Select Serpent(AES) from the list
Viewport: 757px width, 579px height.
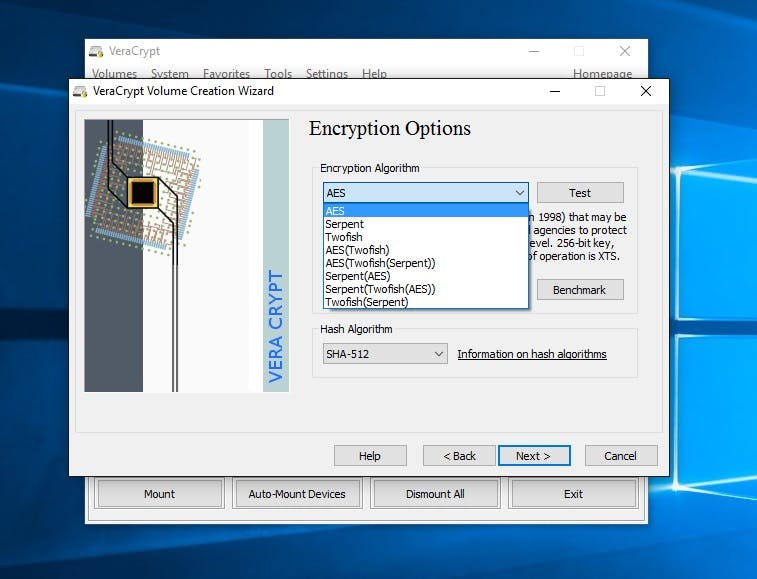click(x=426, y=276)
